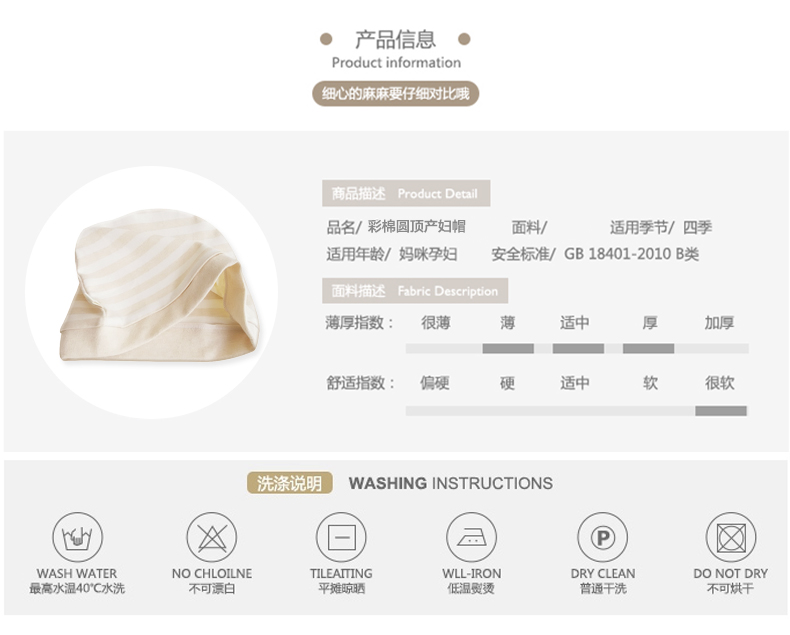This screenshot has height=635, width=790.
Task: Click the pill banner 细心的麻麻要仔细对比哦
Action: [x=396, y=94]
